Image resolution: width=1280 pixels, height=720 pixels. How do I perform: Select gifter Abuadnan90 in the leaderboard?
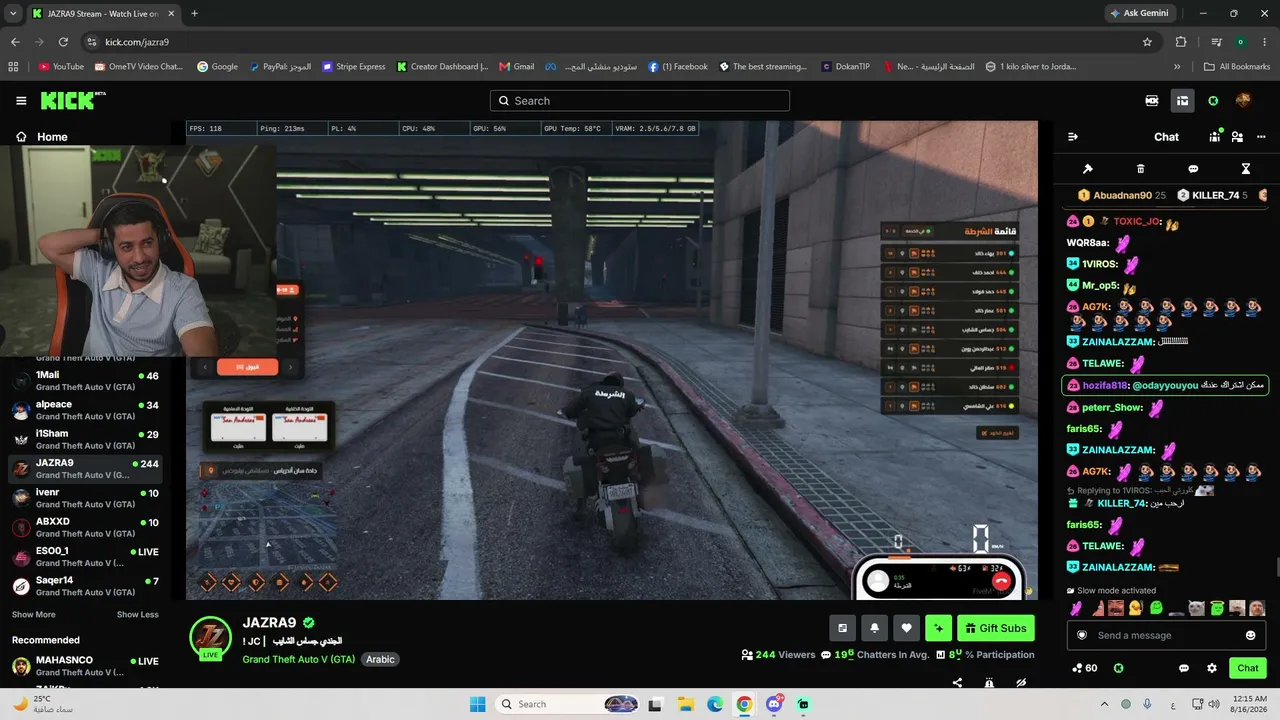pyautogui.click(x=1121, y=196)
